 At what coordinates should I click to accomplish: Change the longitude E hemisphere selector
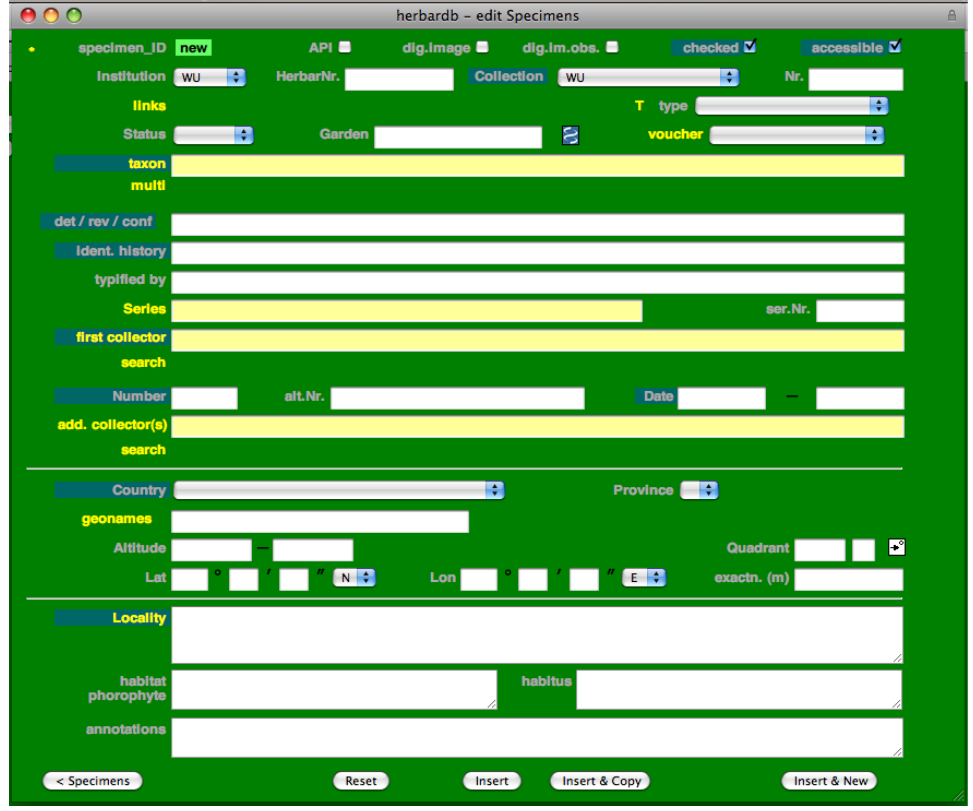pos(644,578)
